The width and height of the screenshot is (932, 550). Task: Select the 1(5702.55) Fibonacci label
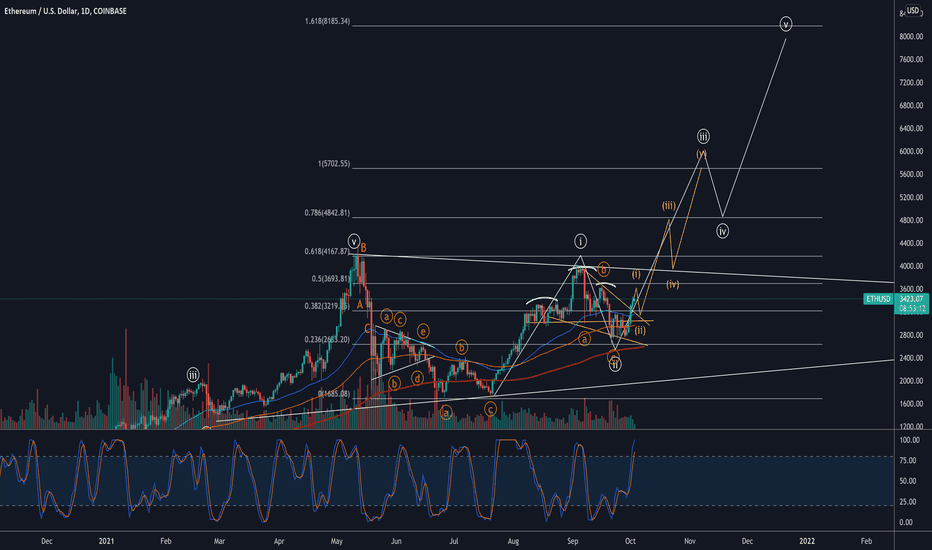pyautogui.click(x=334, y=164)
